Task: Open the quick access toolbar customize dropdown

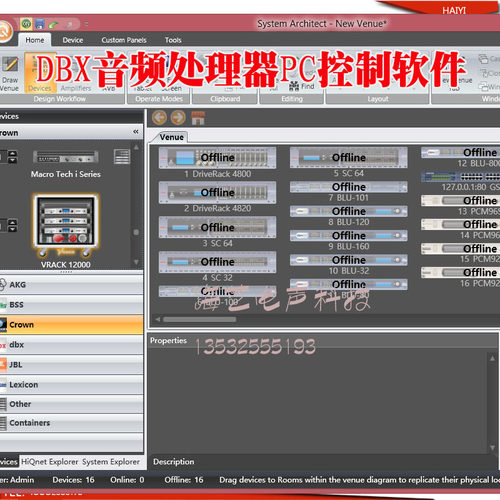Action: coord(86,24)
